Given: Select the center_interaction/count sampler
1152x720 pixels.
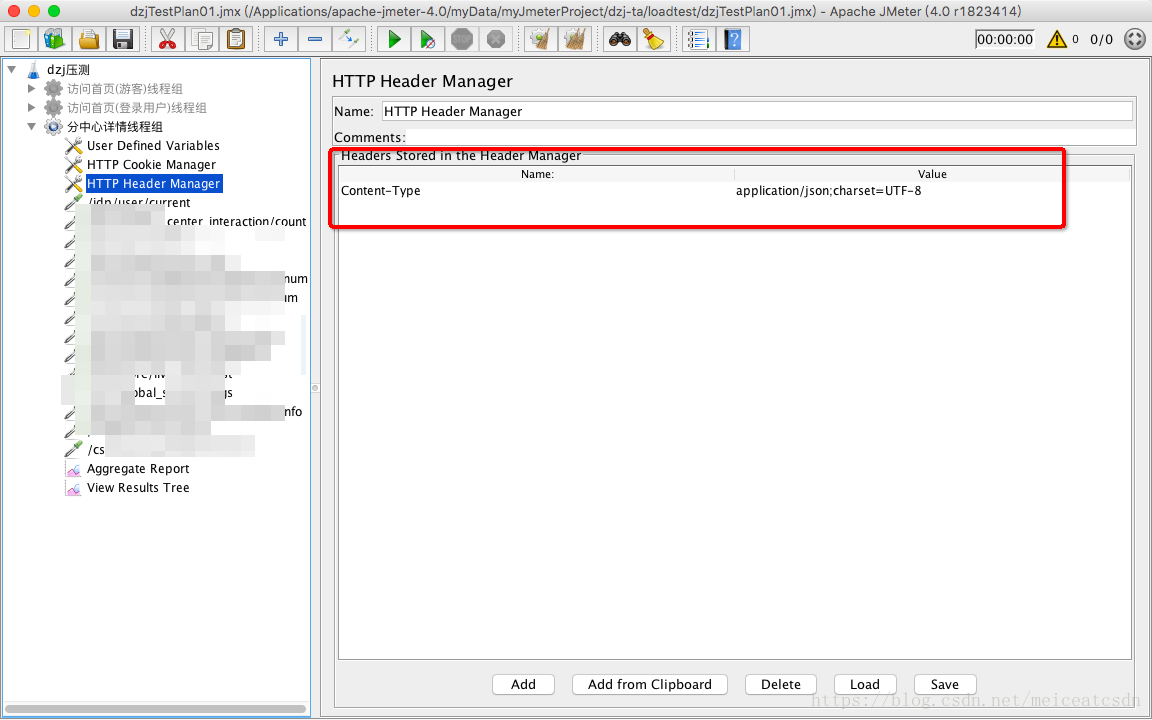Looking at the screenshot, I should pos(236,222).
